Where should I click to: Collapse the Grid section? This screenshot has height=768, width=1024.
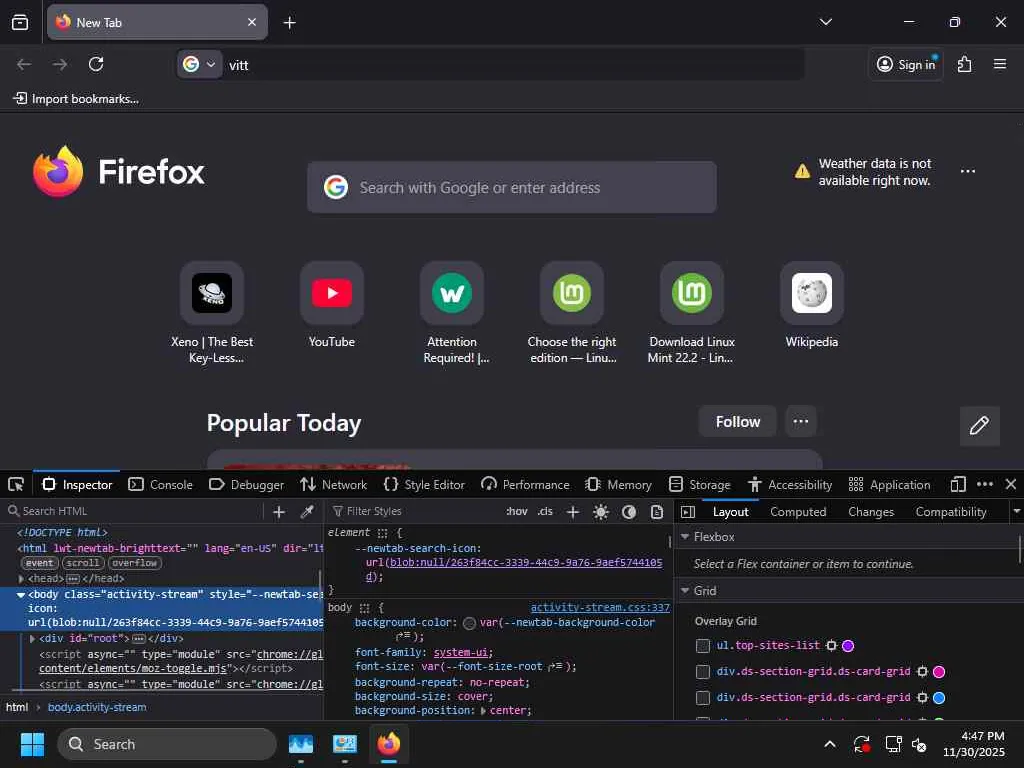tap(685, 591)
